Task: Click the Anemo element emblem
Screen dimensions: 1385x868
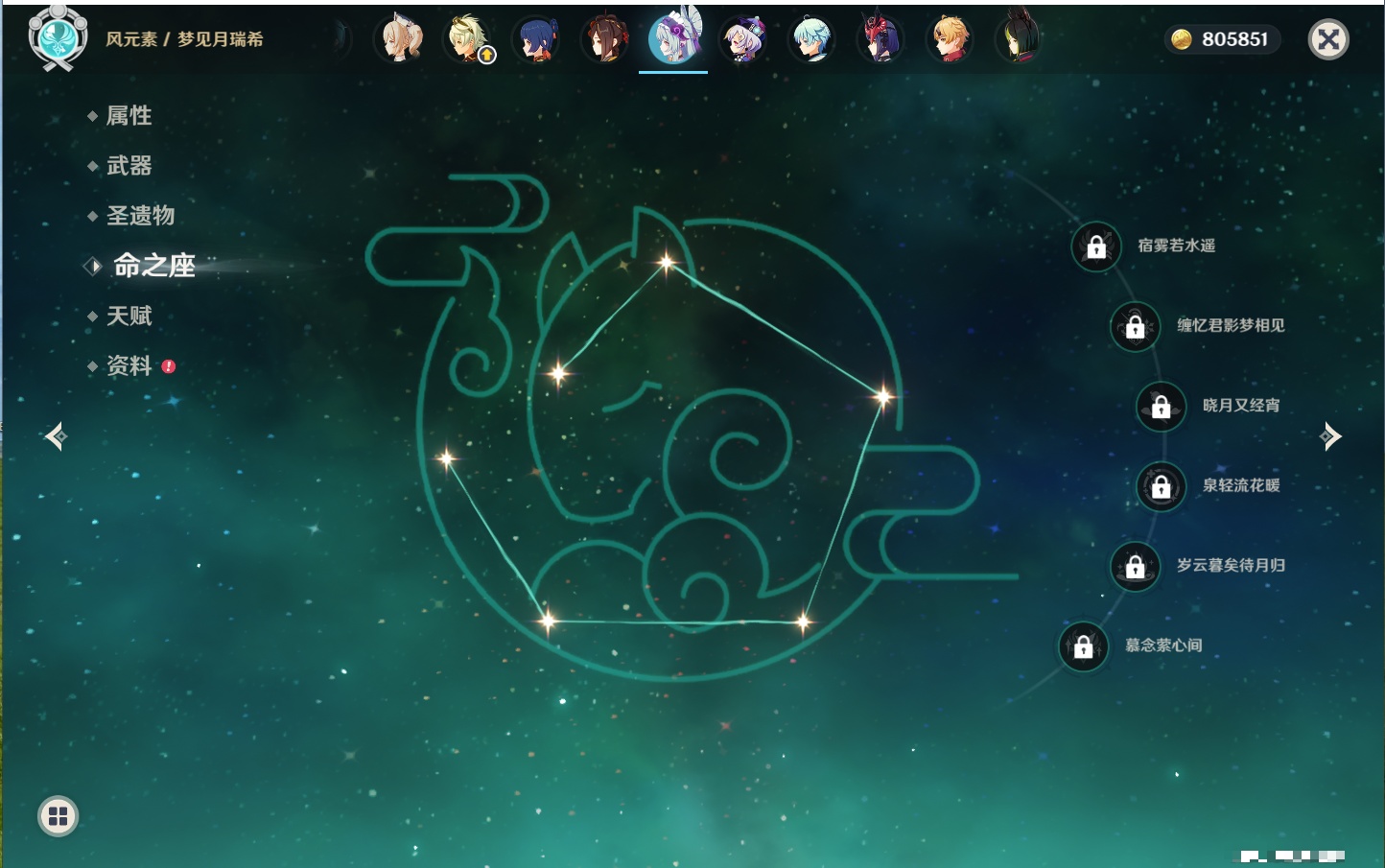Action: point(58,38)
